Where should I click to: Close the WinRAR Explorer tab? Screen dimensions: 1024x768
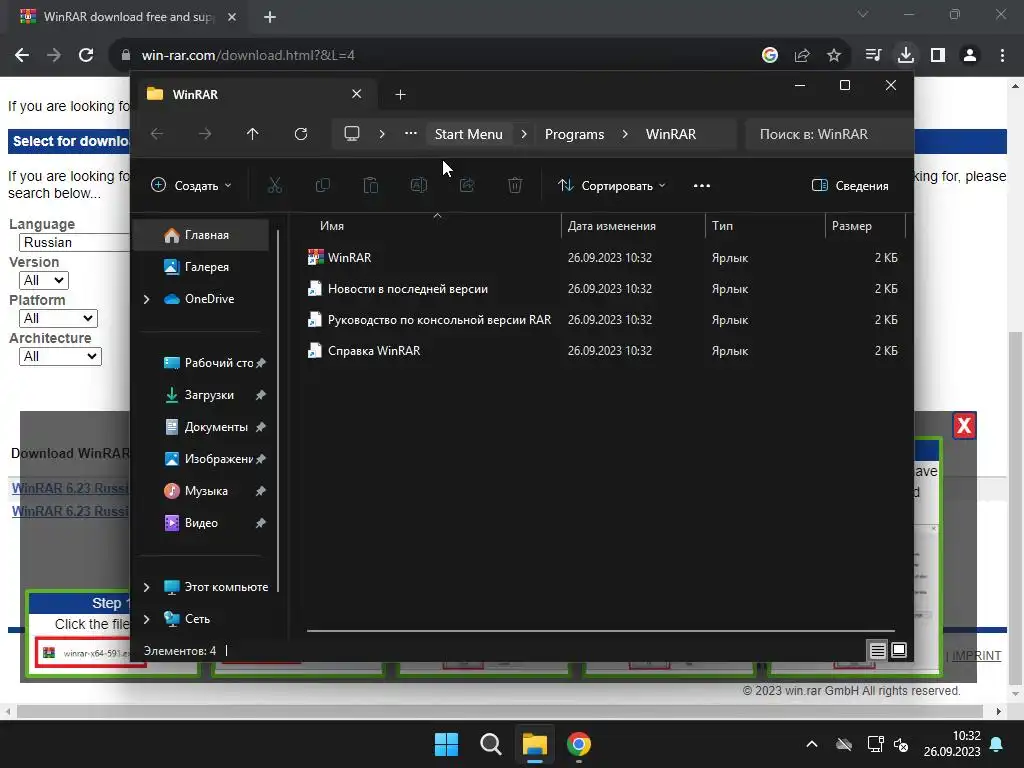357,94
